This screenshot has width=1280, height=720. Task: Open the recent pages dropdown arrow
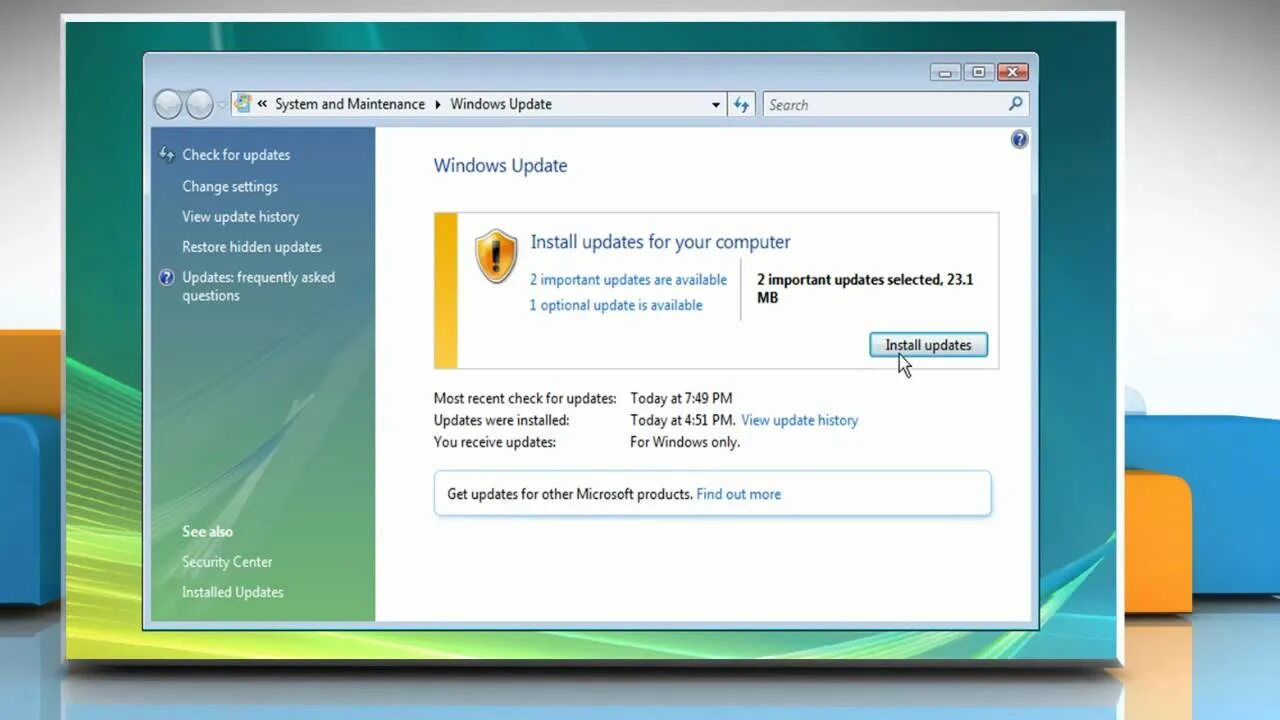(221, 105)
